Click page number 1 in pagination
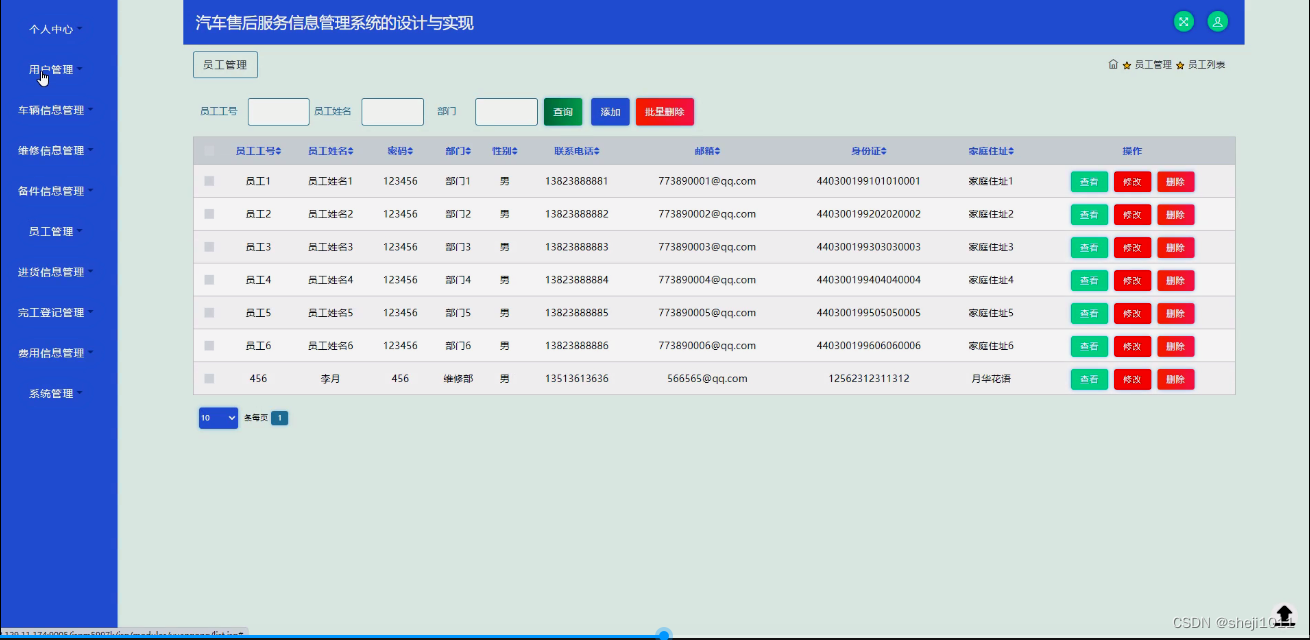1310x640 pixels. click(278, 417)
